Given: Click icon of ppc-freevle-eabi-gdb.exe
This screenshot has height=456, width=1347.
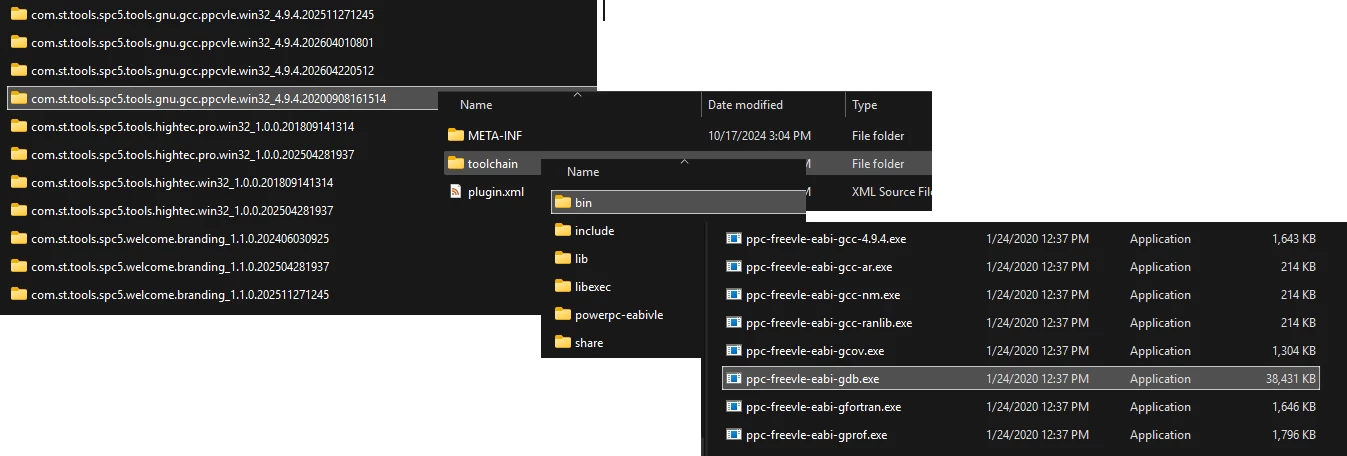Looking at the screenshot, I should point(733,379).
